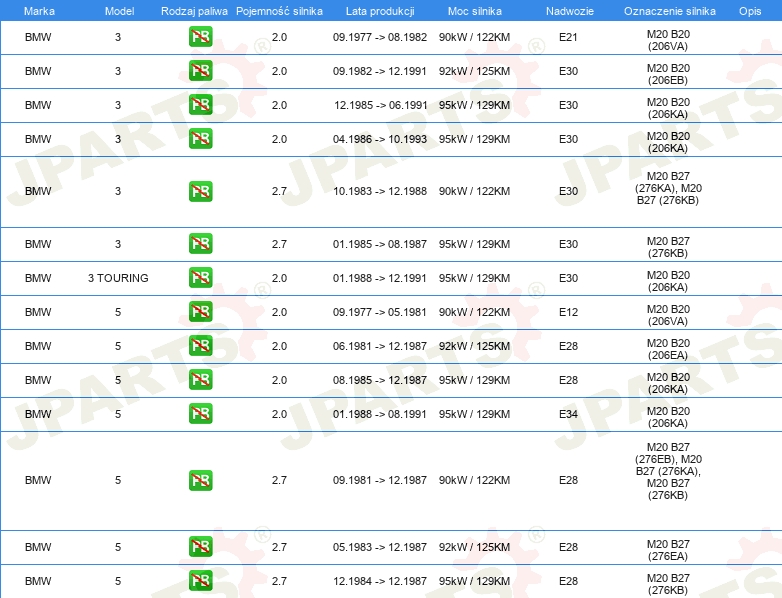This screenshot has height=598, width=782.
Task: Click the Moc silnika column header
Action: pyautogui.click(x=475, y=11)
